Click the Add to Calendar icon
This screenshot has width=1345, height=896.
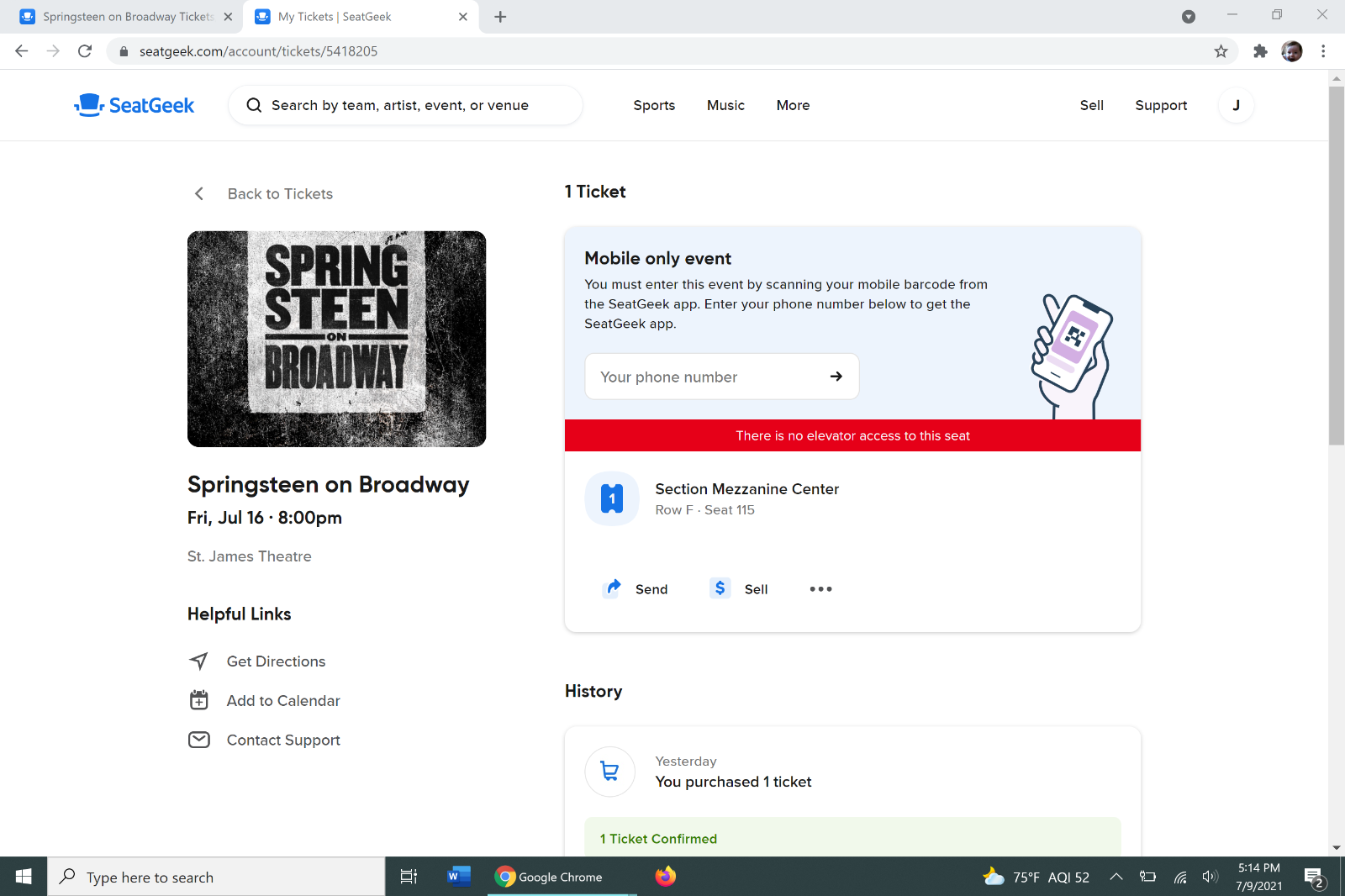(x=198, y=700)
